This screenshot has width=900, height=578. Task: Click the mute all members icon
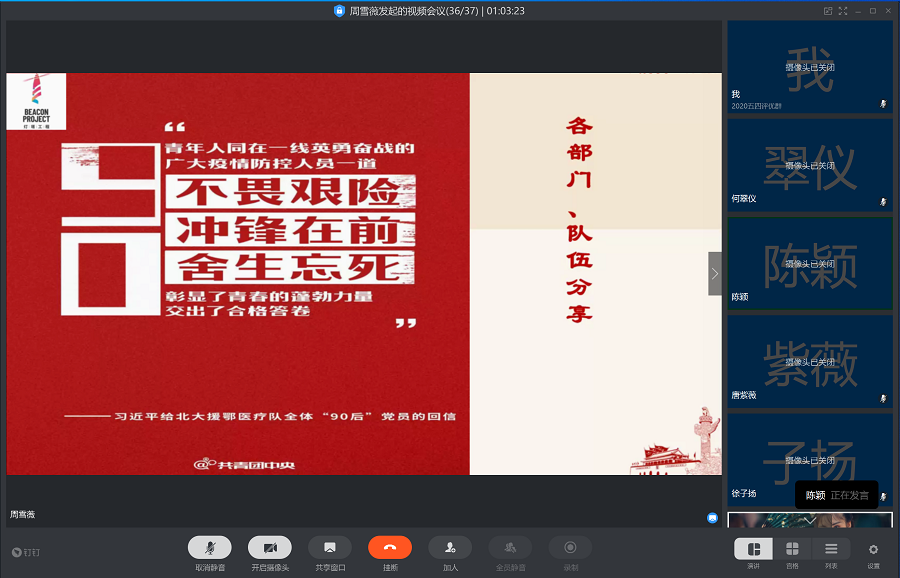[509, 548]
